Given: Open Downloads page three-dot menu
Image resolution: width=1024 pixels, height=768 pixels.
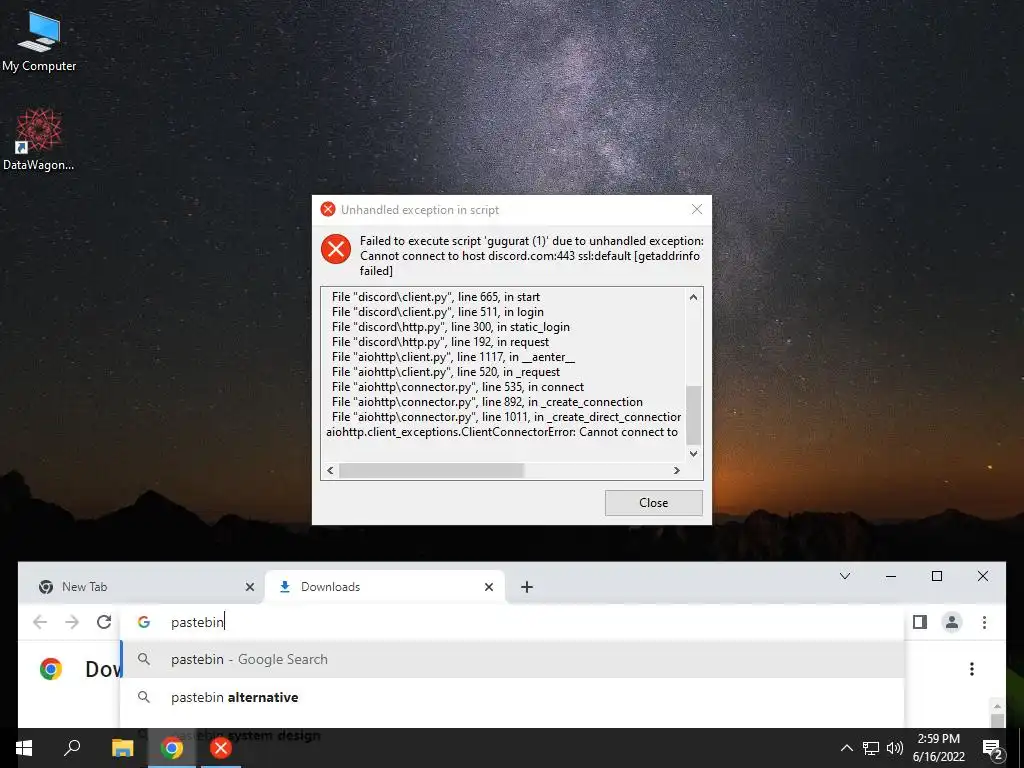Looking at the screenshot, I should 972,669.
